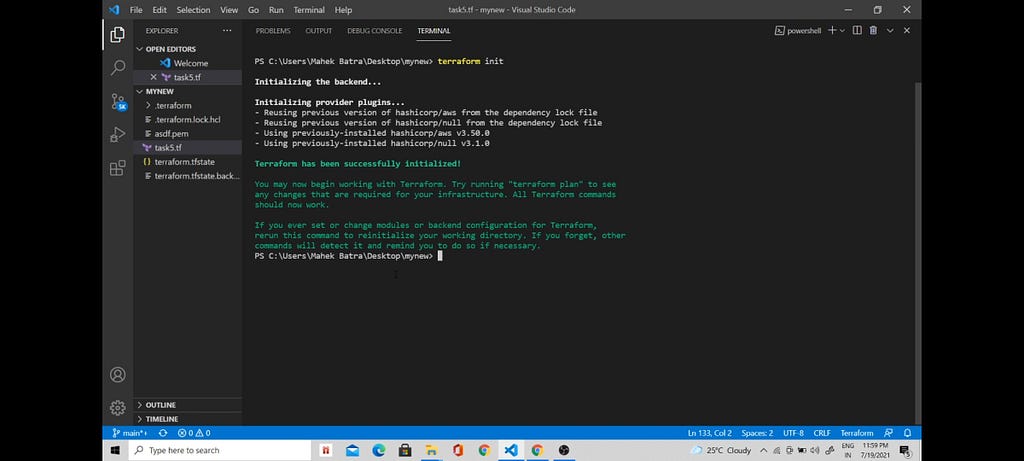Image resolution: width=1024 pixels, height=461 pixels.
Task: Open notifications bell in status bar
Action: coord(907,433)
